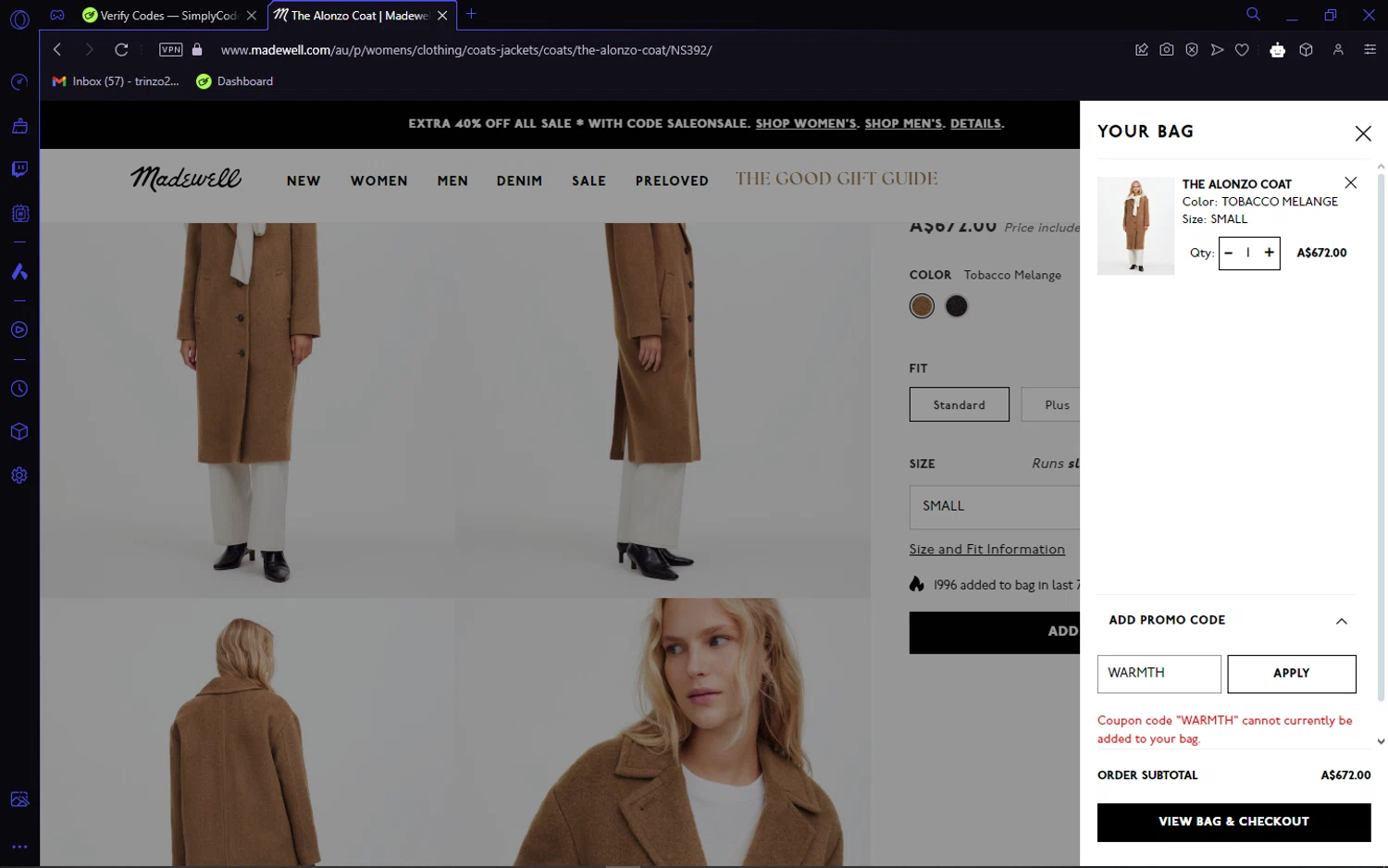The width and height of the screenshot is (1388, 868).
Task: Go back to previous page
Action: click(57, 49)
